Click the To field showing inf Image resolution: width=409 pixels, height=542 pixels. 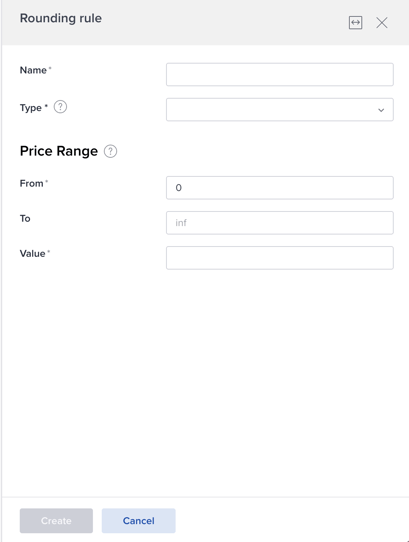pyautogui.click(x=280, y=223)
